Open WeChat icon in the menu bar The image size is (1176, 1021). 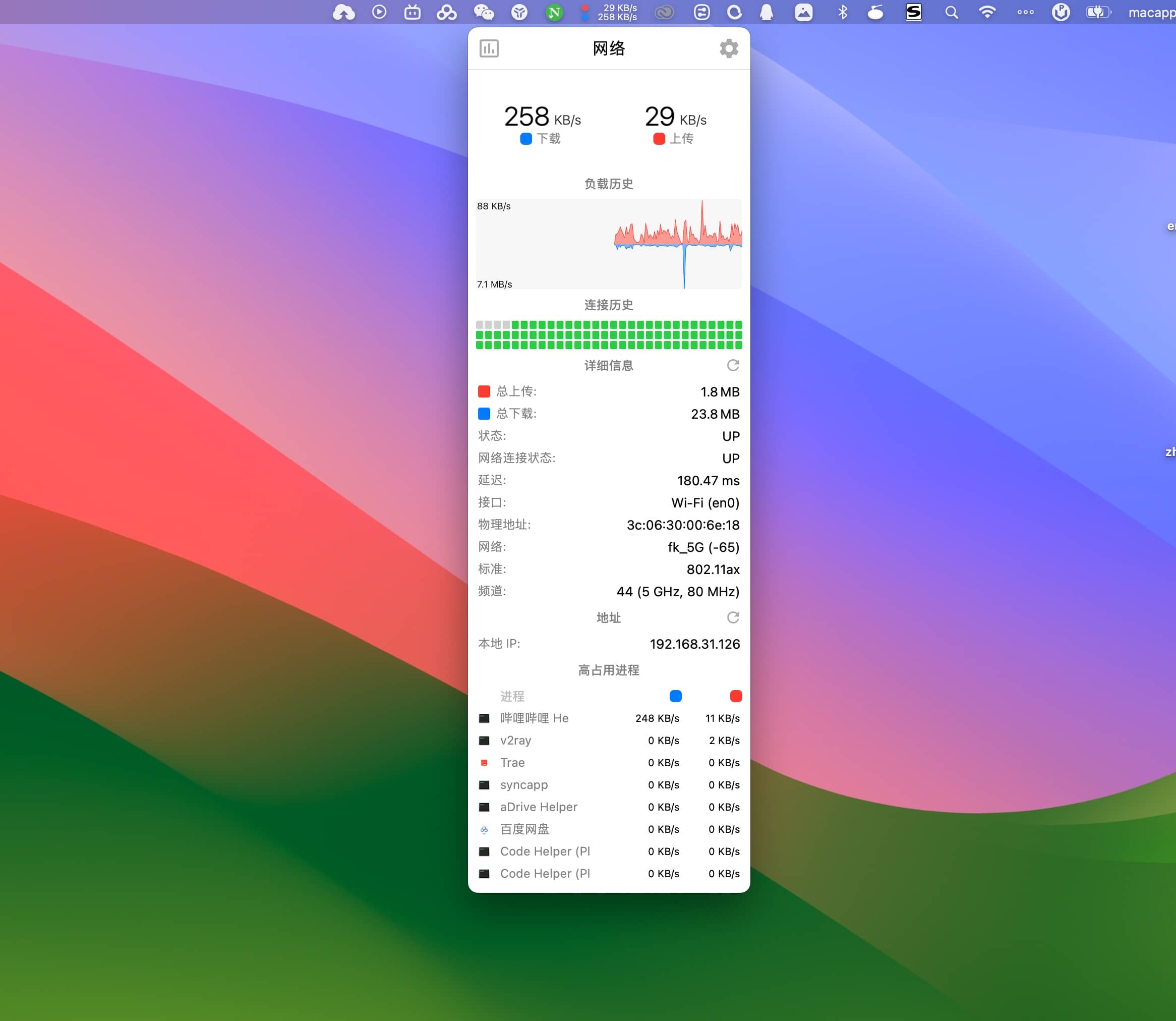tap(484, 12)
